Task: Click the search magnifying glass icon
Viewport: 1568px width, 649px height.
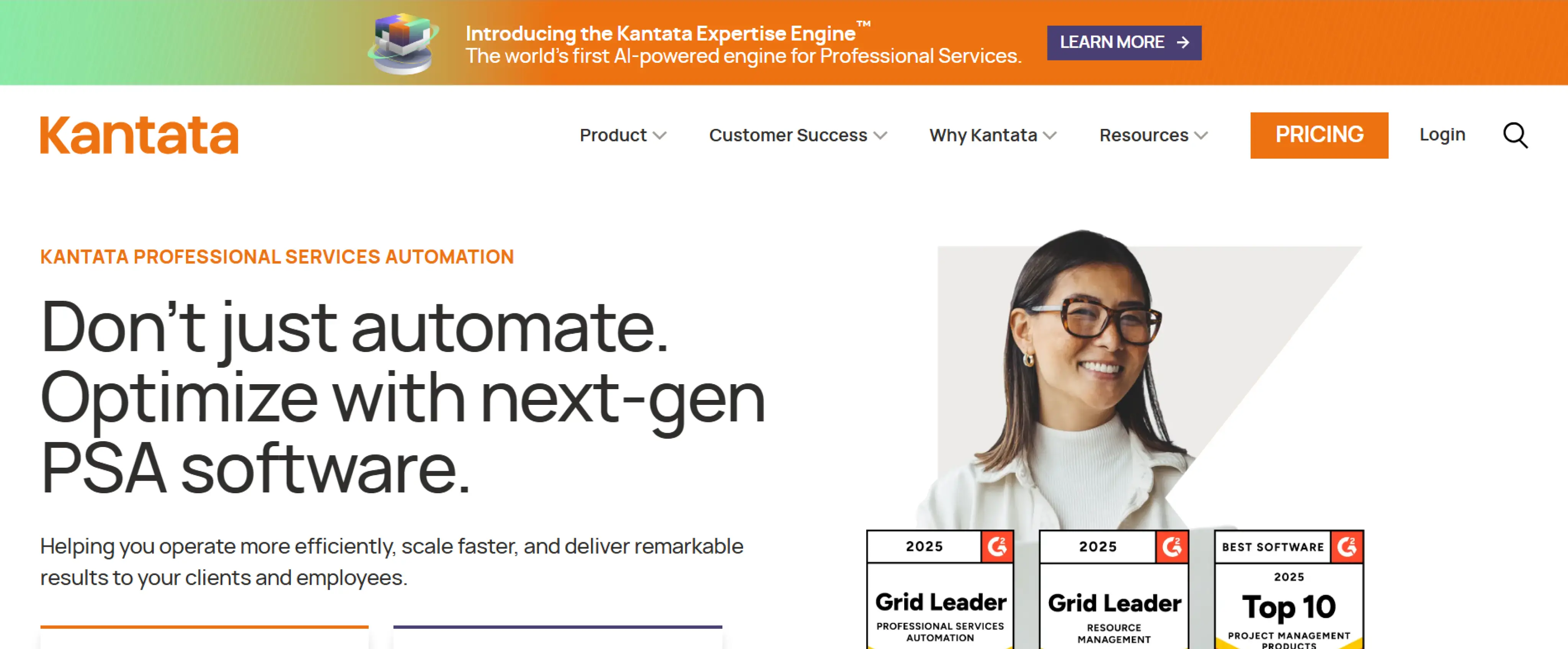Action: coord(1514,135)
